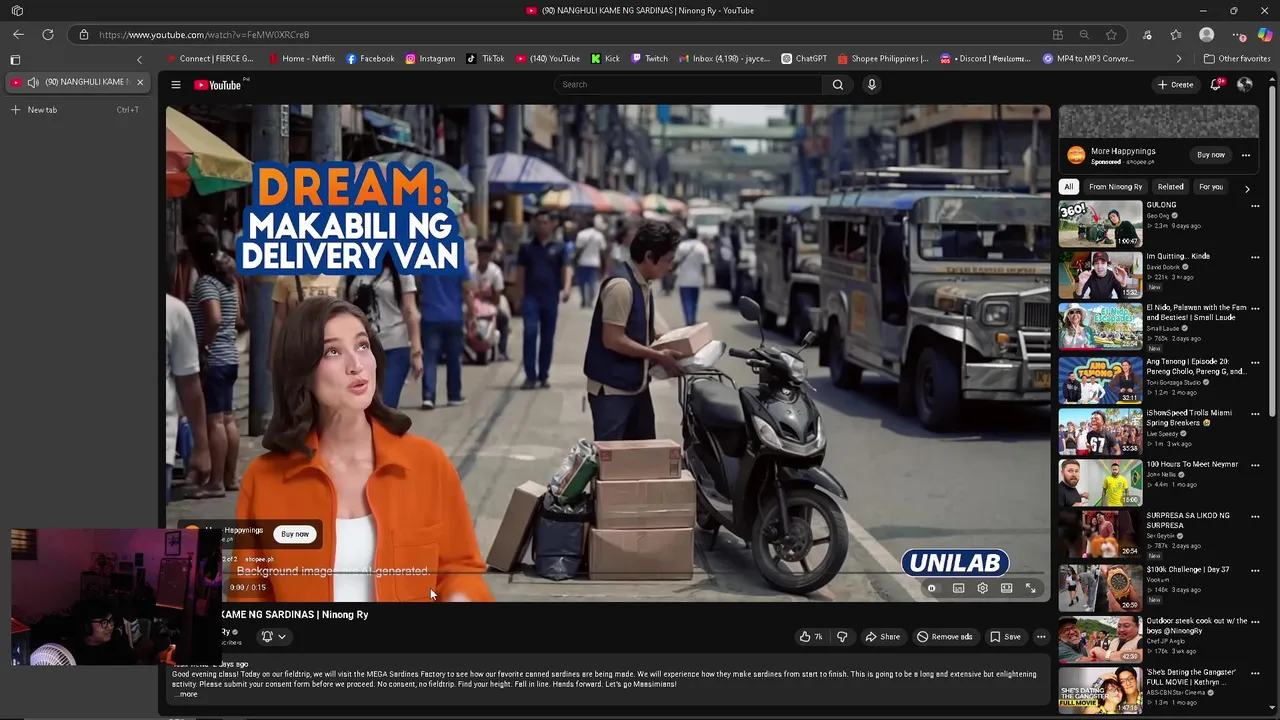
Task: Open options for Im Quitting... Kinda video
Action: point(1255,257)
